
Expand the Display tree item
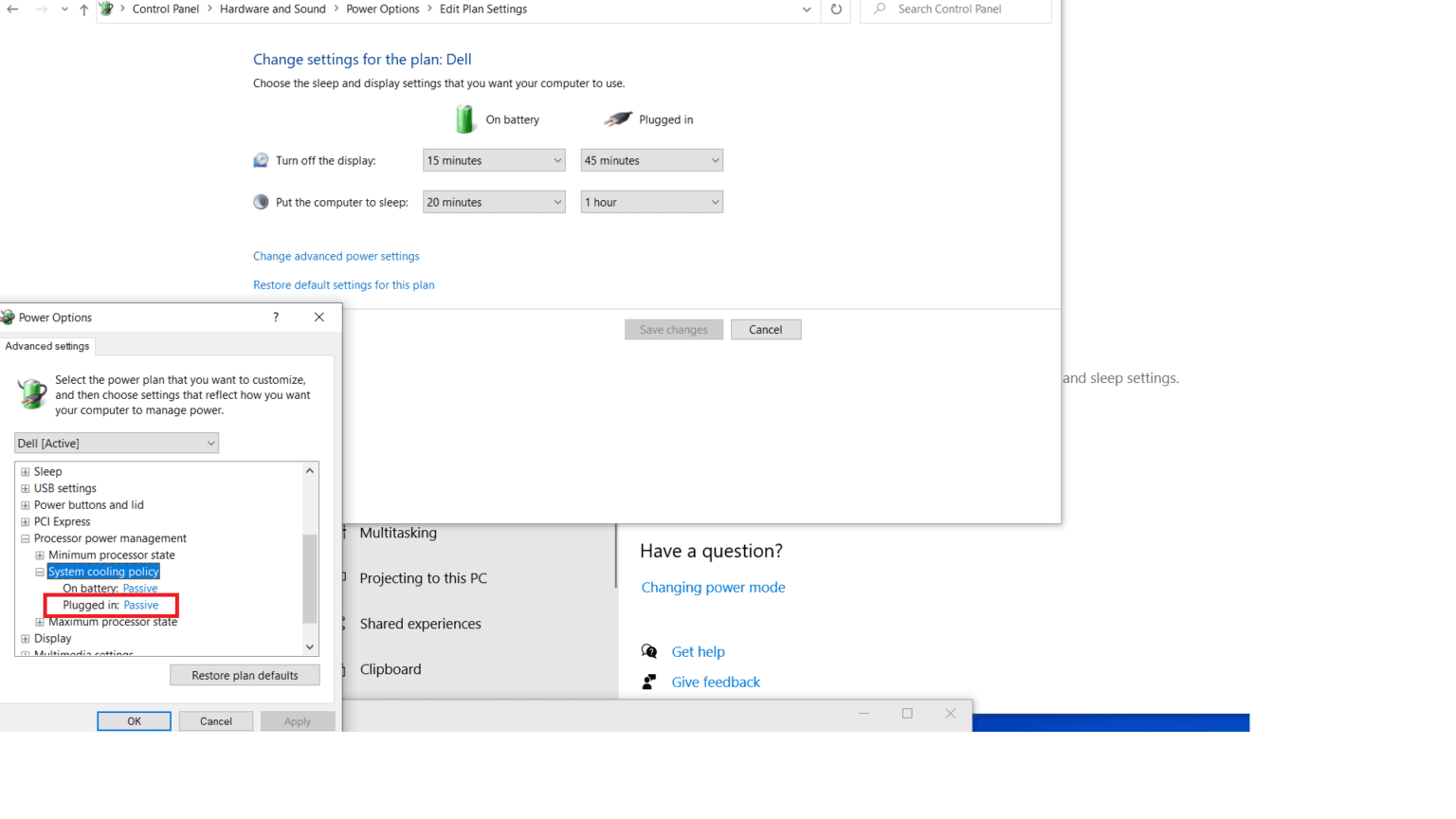click(x=24, y=638)
